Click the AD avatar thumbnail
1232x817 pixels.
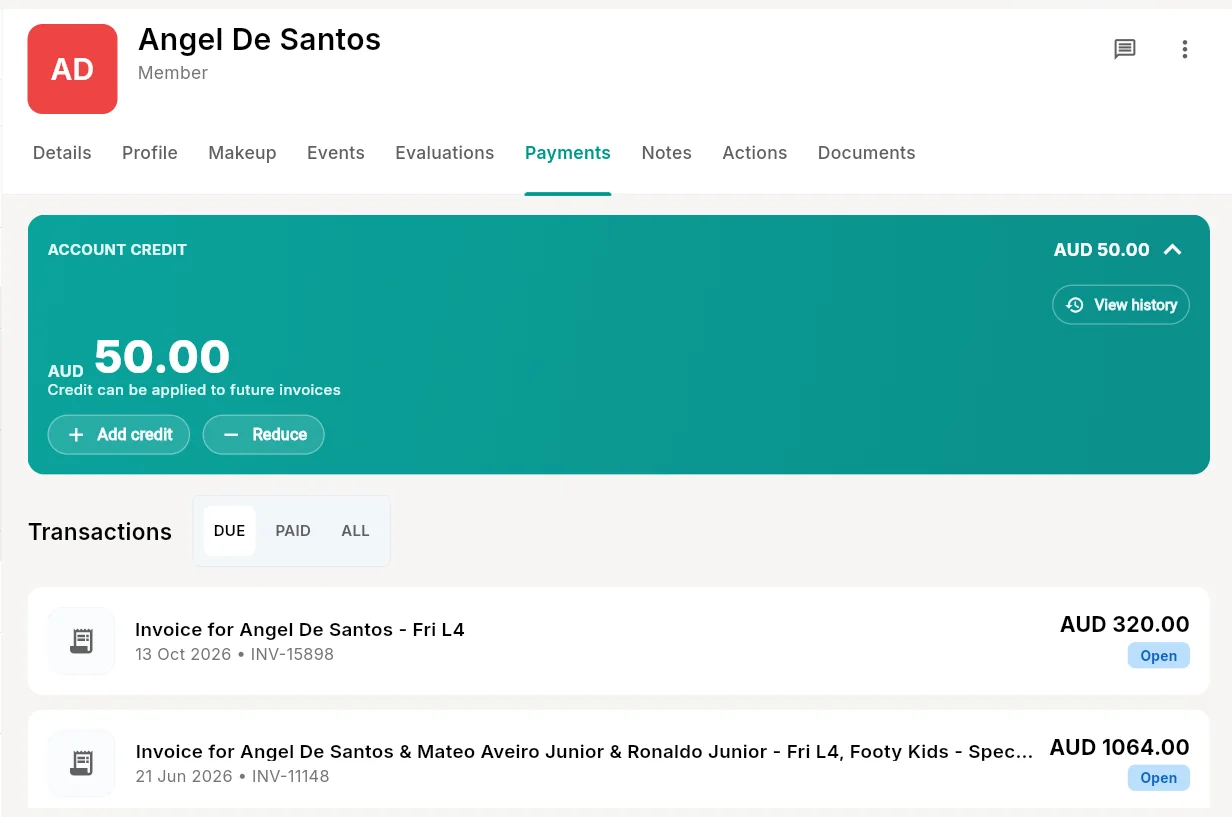(72, 69)
